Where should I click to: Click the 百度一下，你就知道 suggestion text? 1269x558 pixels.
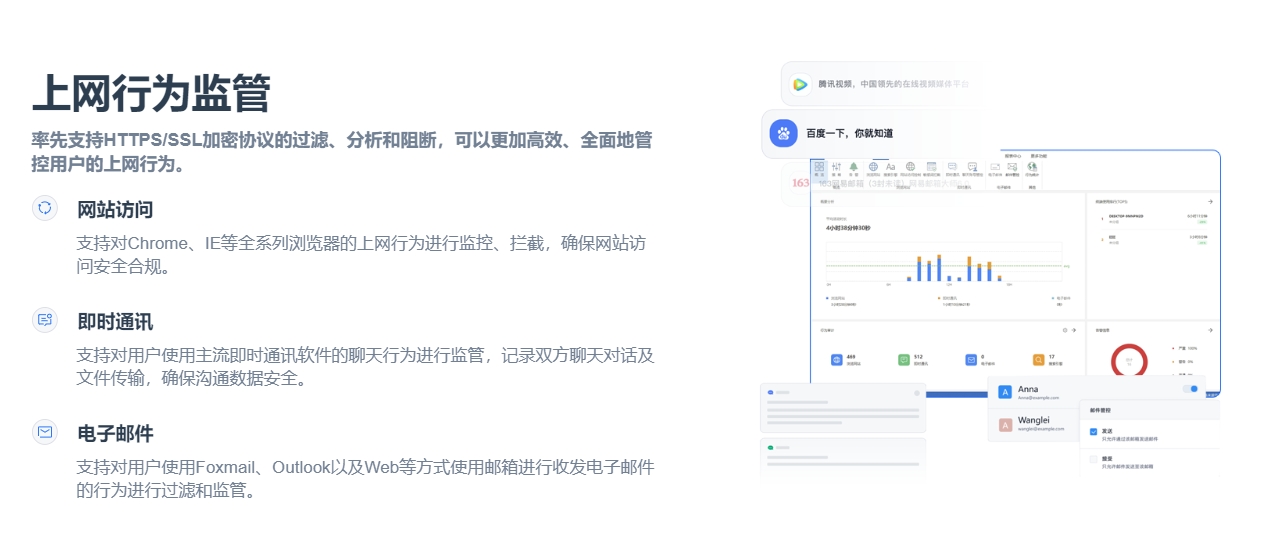(850, 132)
